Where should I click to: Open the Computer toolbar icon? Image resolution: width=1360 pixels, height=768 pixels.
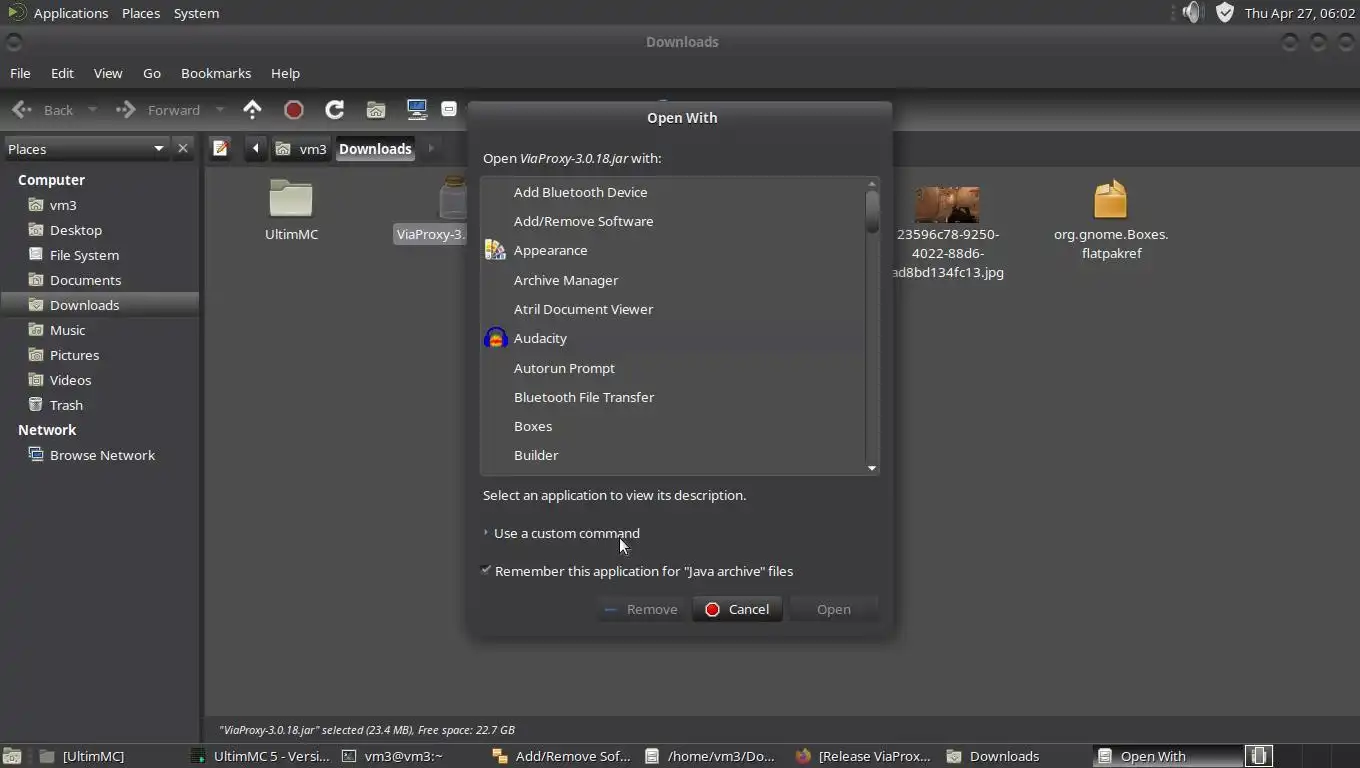pyautogui.click(x=417, y=110)
